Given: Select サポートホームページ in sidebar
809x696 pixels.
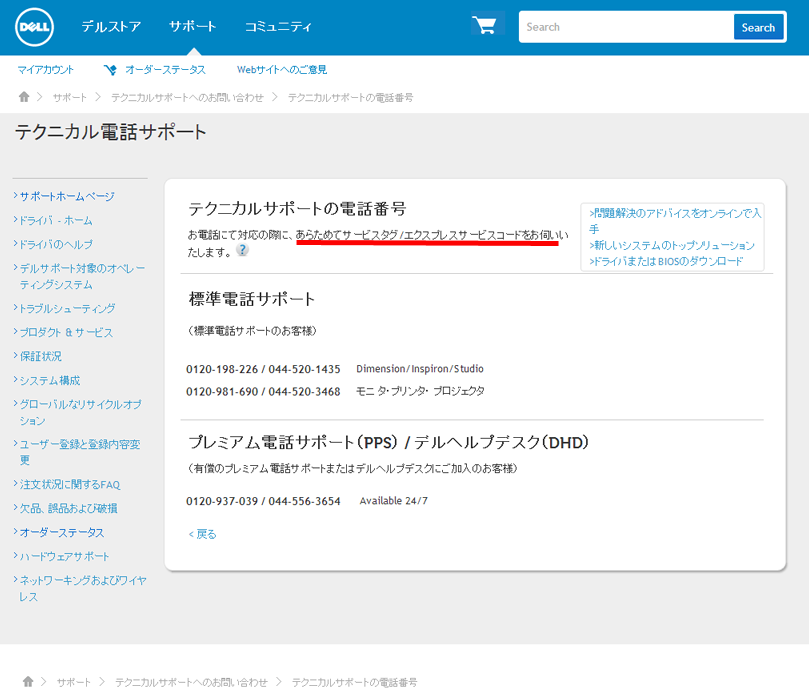Looking at the screenshot, I should (x=67, y=196).
